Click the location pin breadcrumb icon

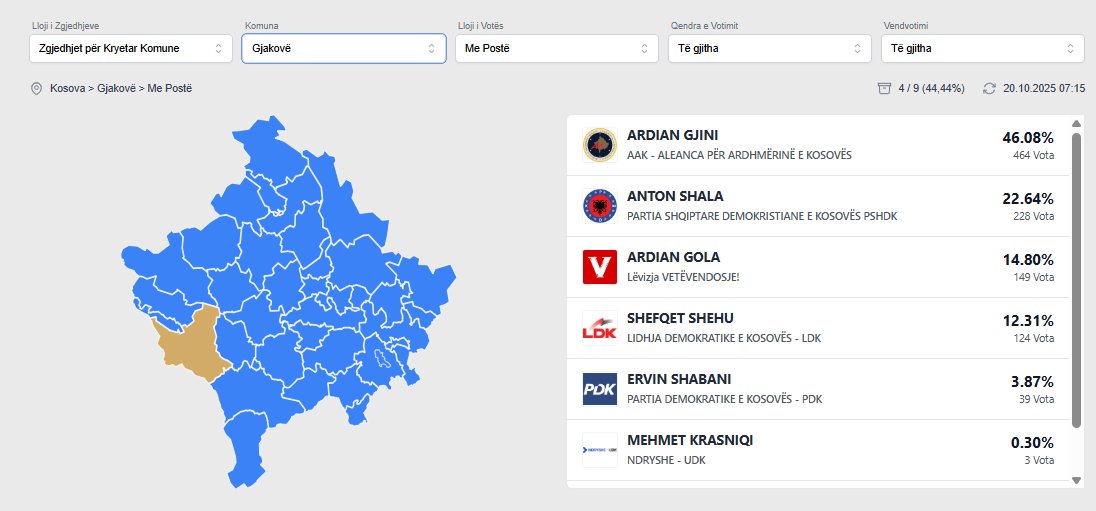pos(37,89)
